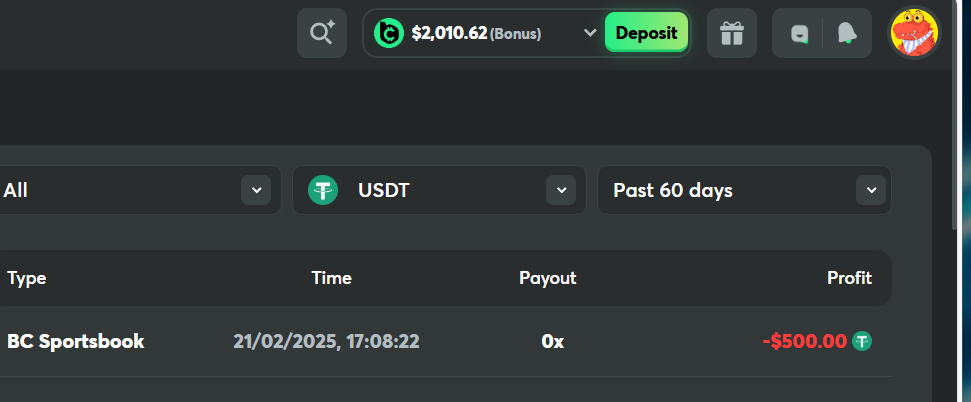Image resolution: width=971 pixels, height=402 pixels.
Task: Open the All filter dropdown
Action: pyautogui.click(x=256, y=190)
